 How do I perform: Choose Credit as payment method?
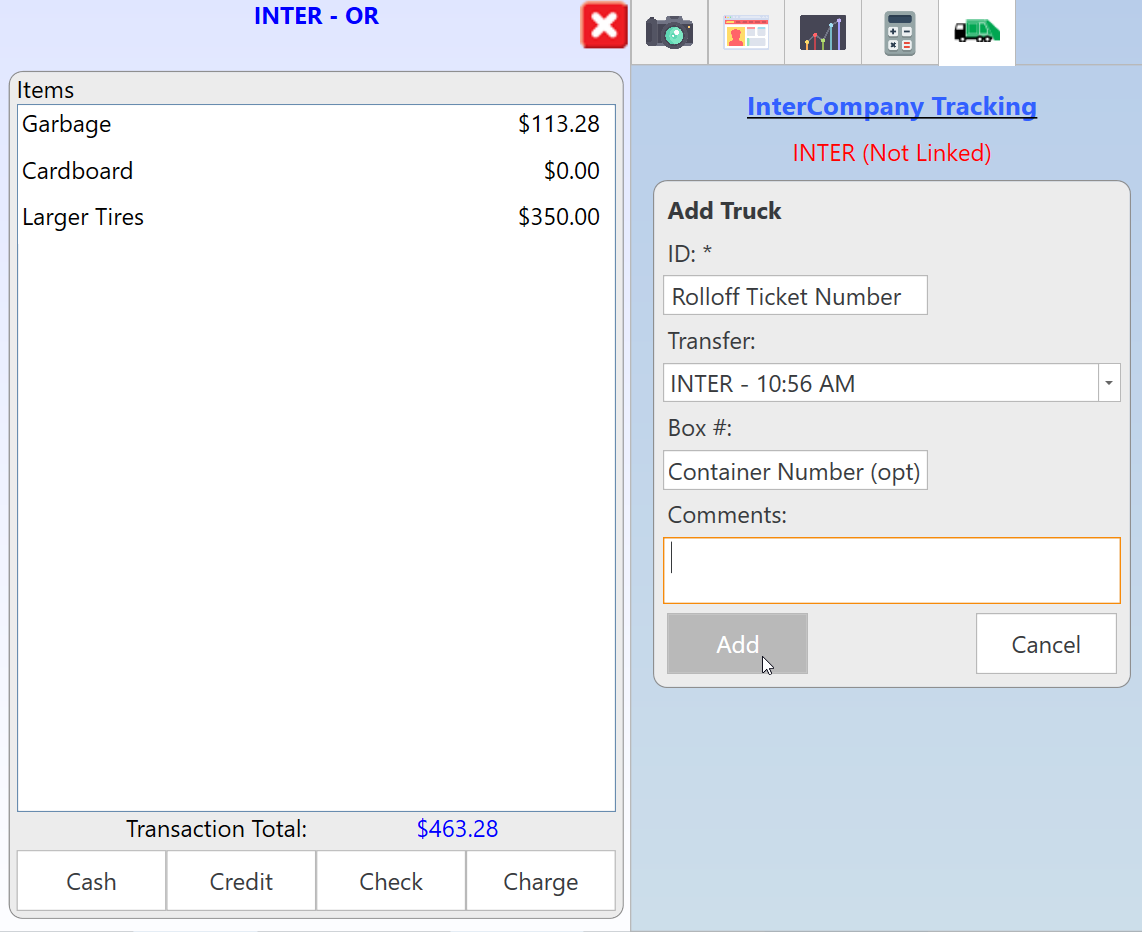point(241,881)
